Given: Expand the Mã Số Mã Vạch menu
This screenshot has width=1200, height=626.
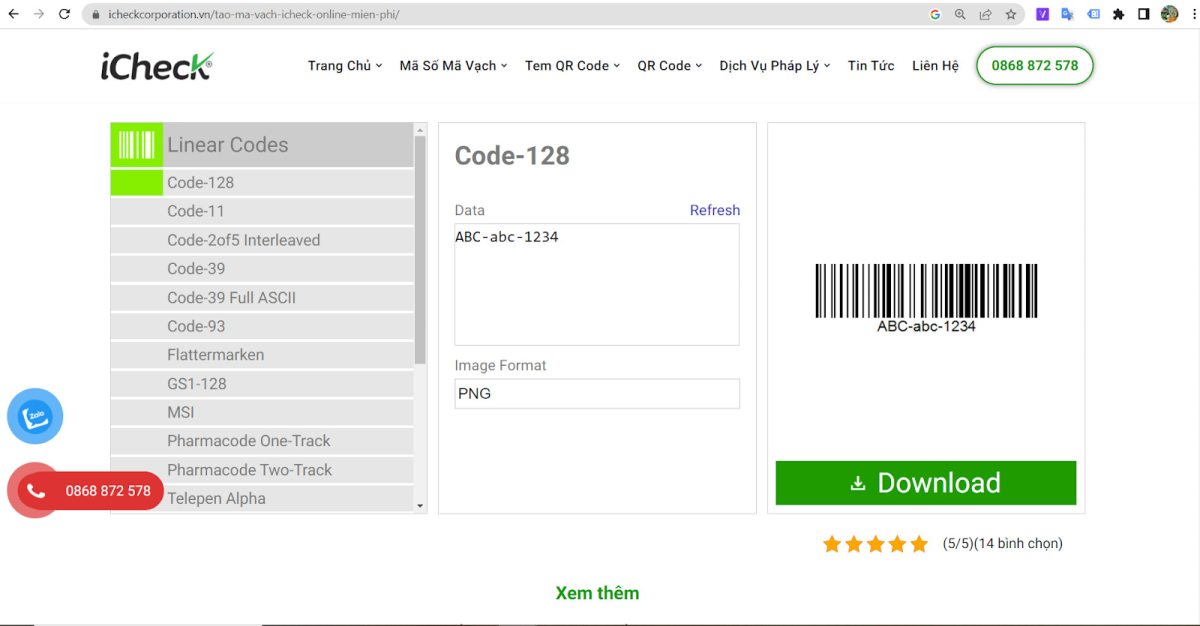Looking at the screenshot, I should (x=453, y=66).
